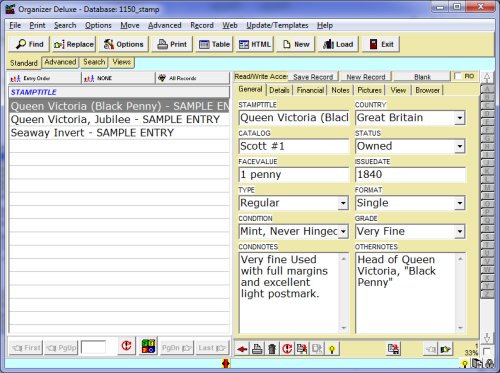
Task: Click the red refresh icon under record list
Action: [x=126, y=346]
